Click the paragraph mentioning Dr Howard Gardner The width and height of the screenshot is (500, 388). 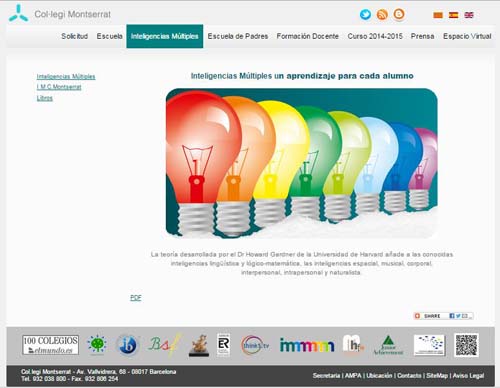302,263
